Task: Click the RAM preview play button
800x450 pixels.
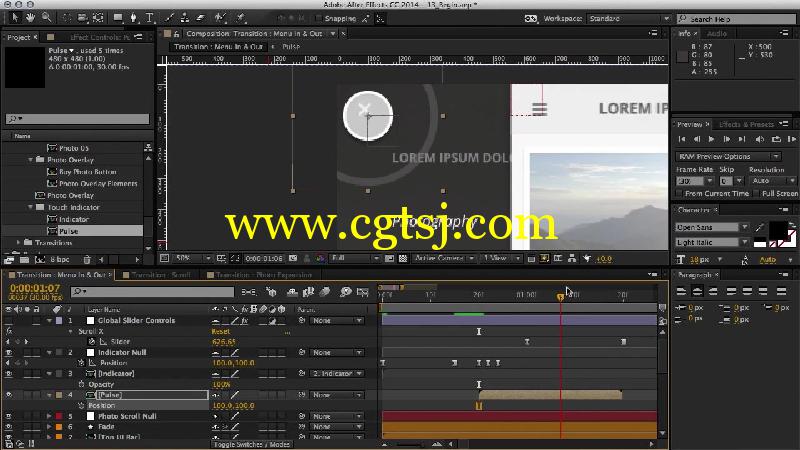Action: click(x=792, y=139)
